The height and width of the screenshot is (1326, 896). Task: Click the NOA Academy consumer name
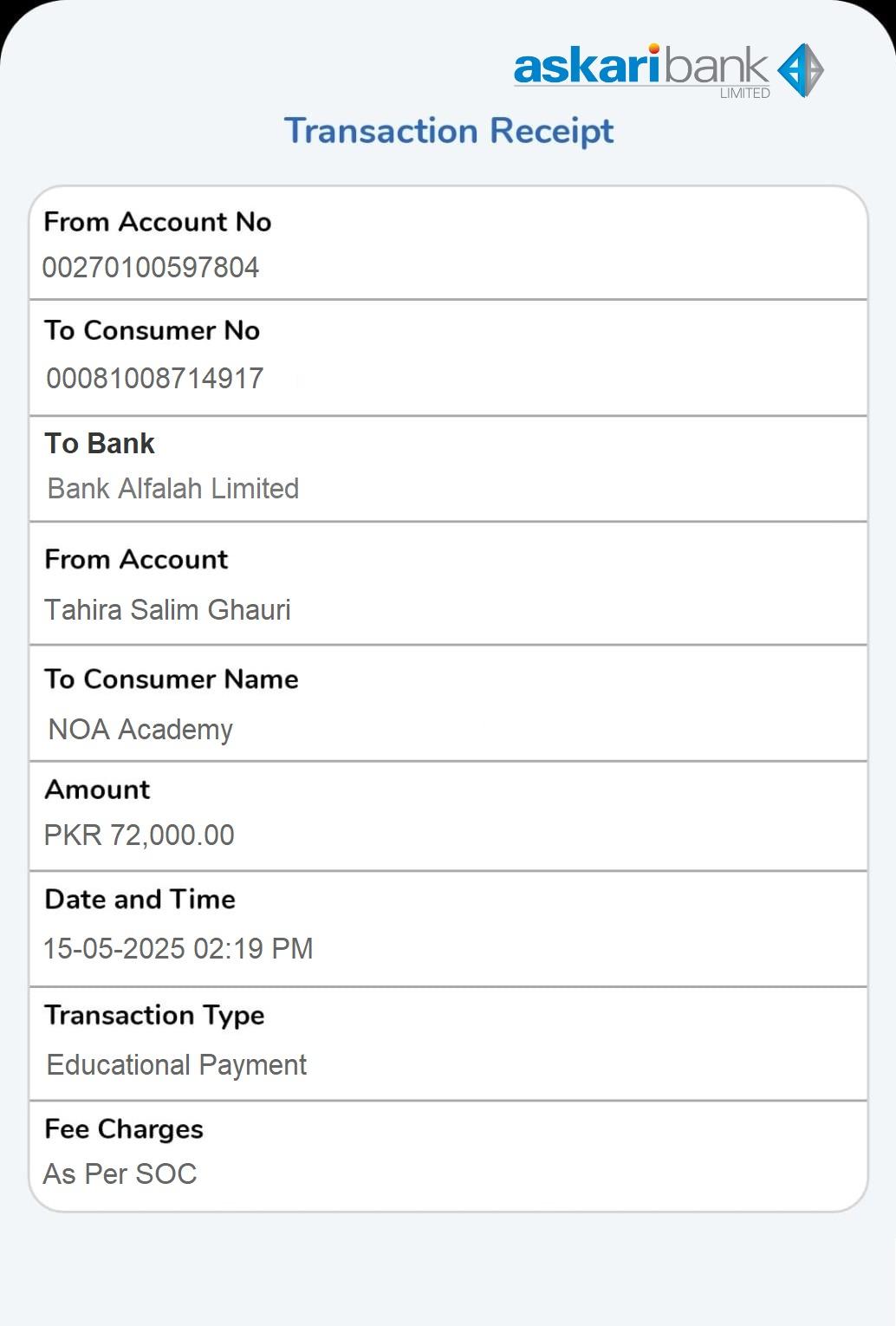[x=140, y=730]
